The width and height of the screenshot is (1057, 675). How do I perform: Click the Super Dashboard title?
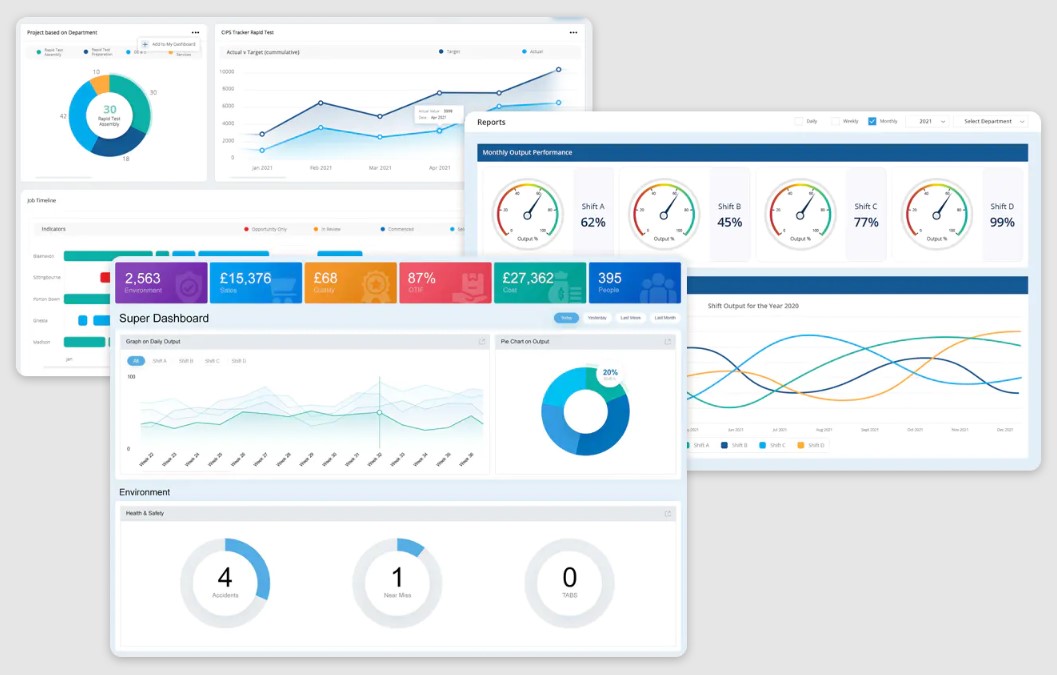pos(164,318)
